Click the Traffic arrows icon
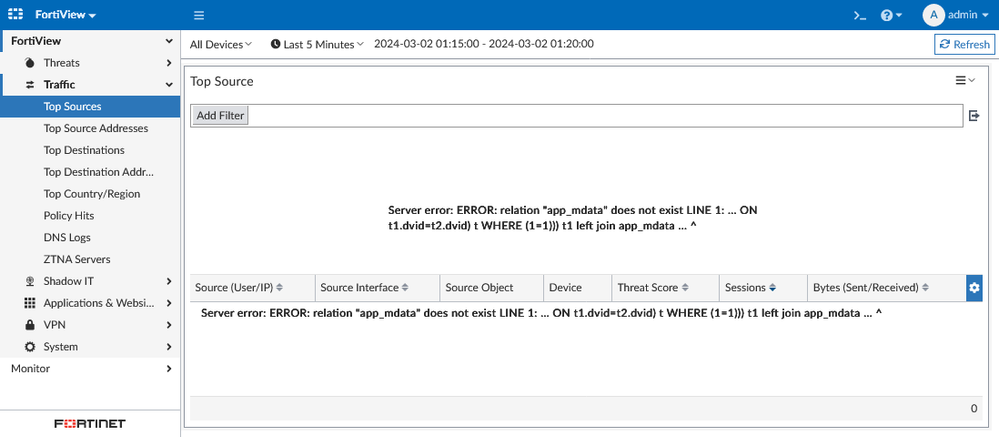The width and height of the screenshot is (999, 437). tap(29, 85)
